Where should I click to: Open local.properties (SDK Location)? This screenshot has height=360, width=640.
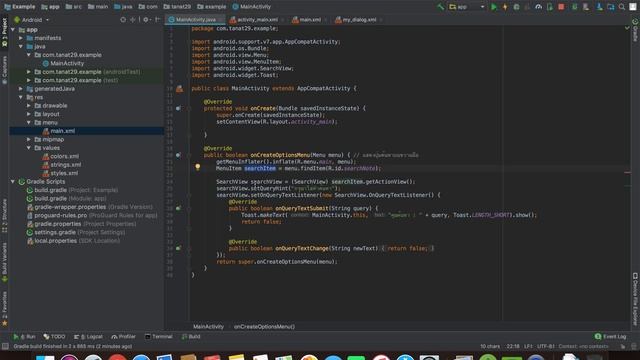tap(73, 241)
